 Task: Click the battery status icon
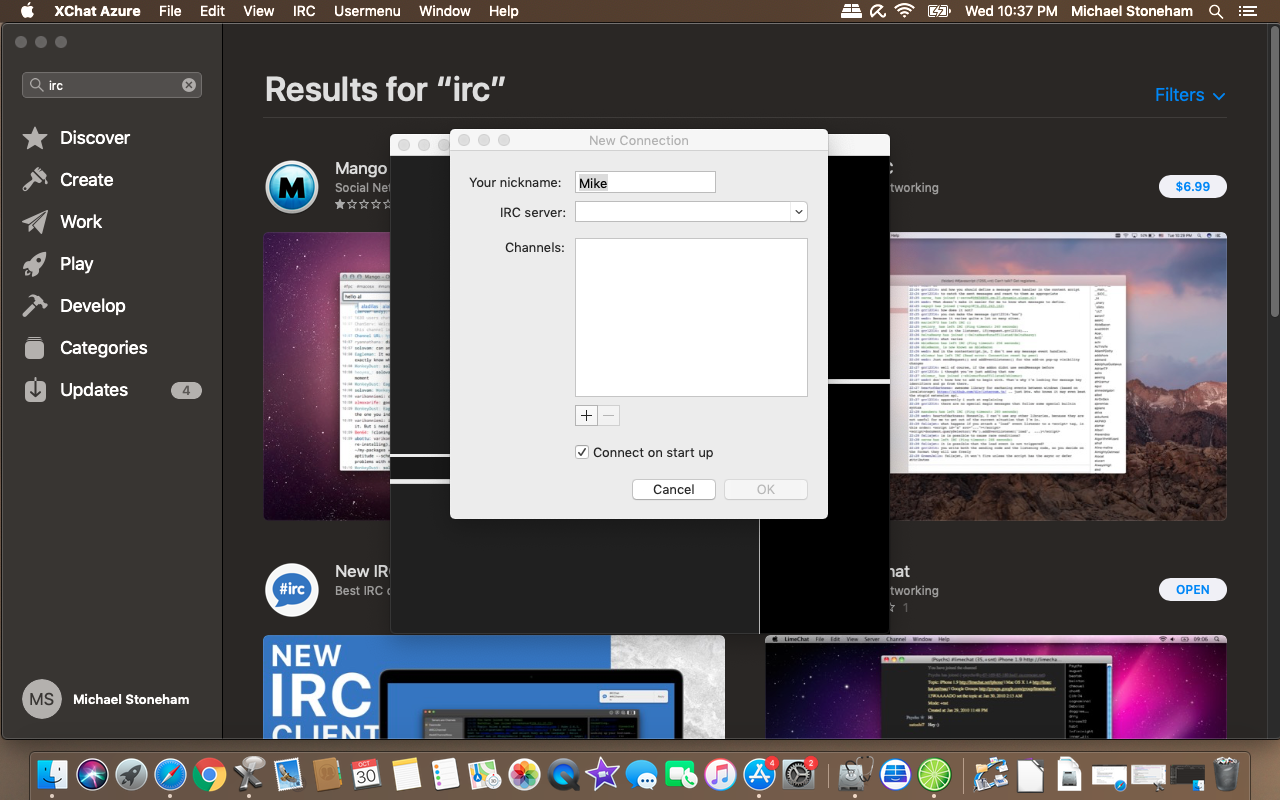pos(939,11)
